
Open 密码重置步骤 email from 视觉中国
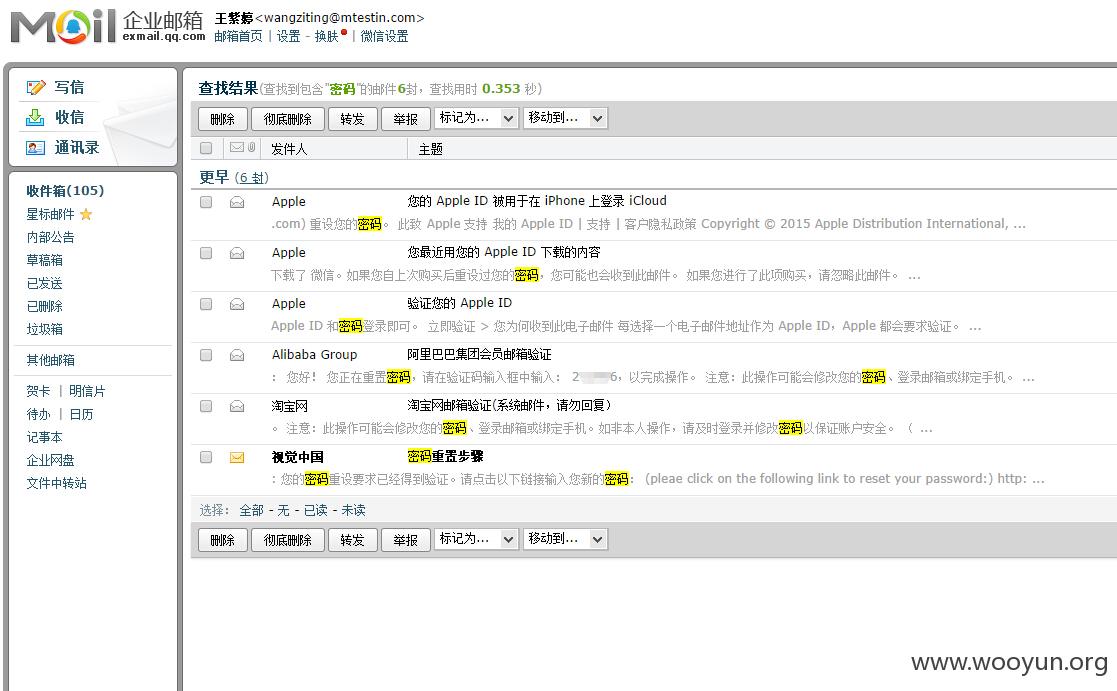[445, 456]
